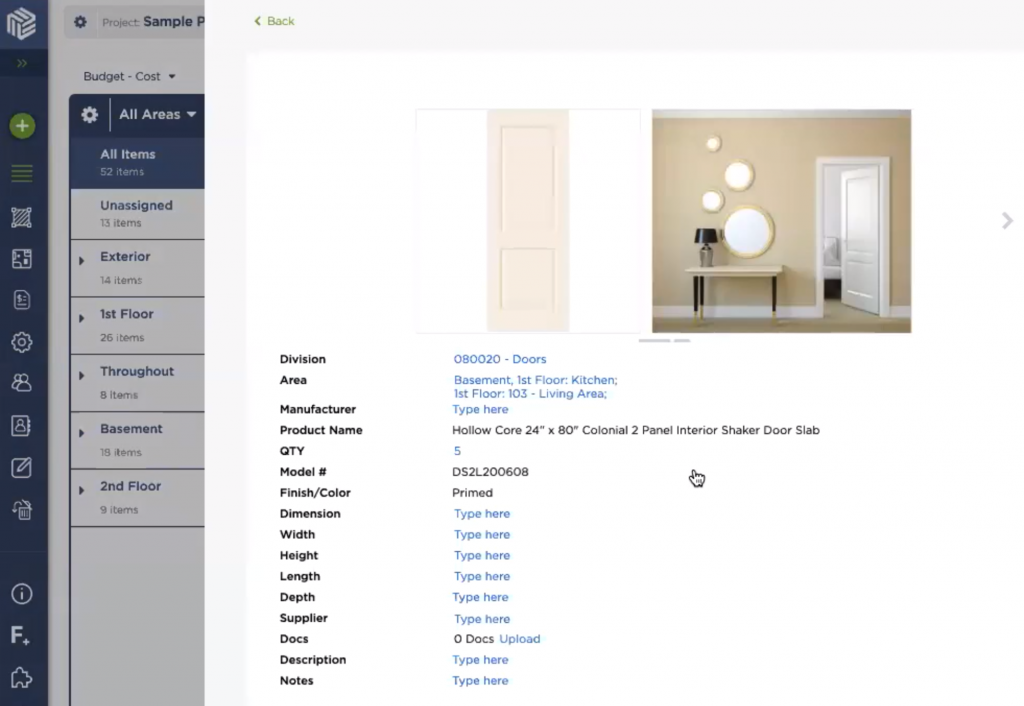Click the door slab product thumbnail

[528, 220]
